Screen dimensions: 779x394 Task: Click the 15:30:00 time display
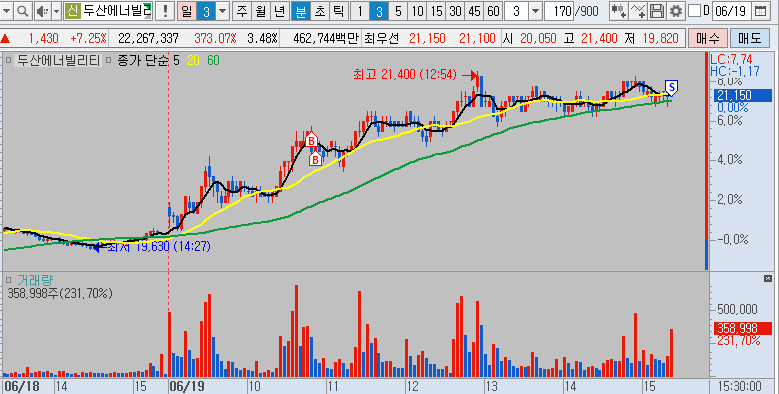pyautogui.click(x=740, y=386)
